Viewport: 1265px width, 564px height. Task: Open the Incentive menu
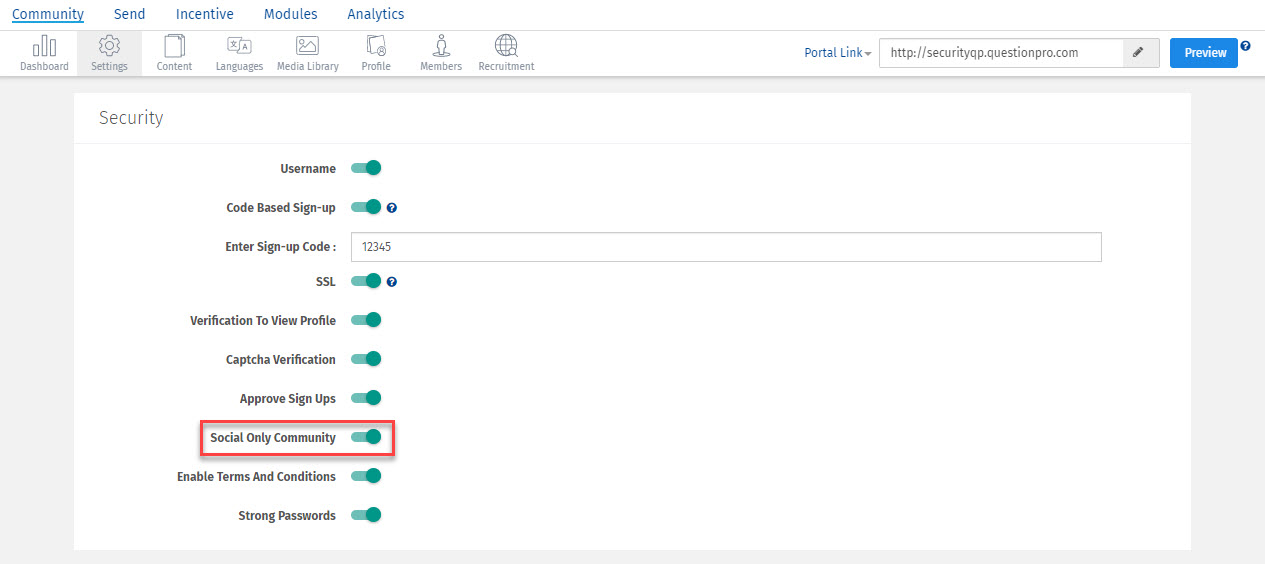click(204, 14)
